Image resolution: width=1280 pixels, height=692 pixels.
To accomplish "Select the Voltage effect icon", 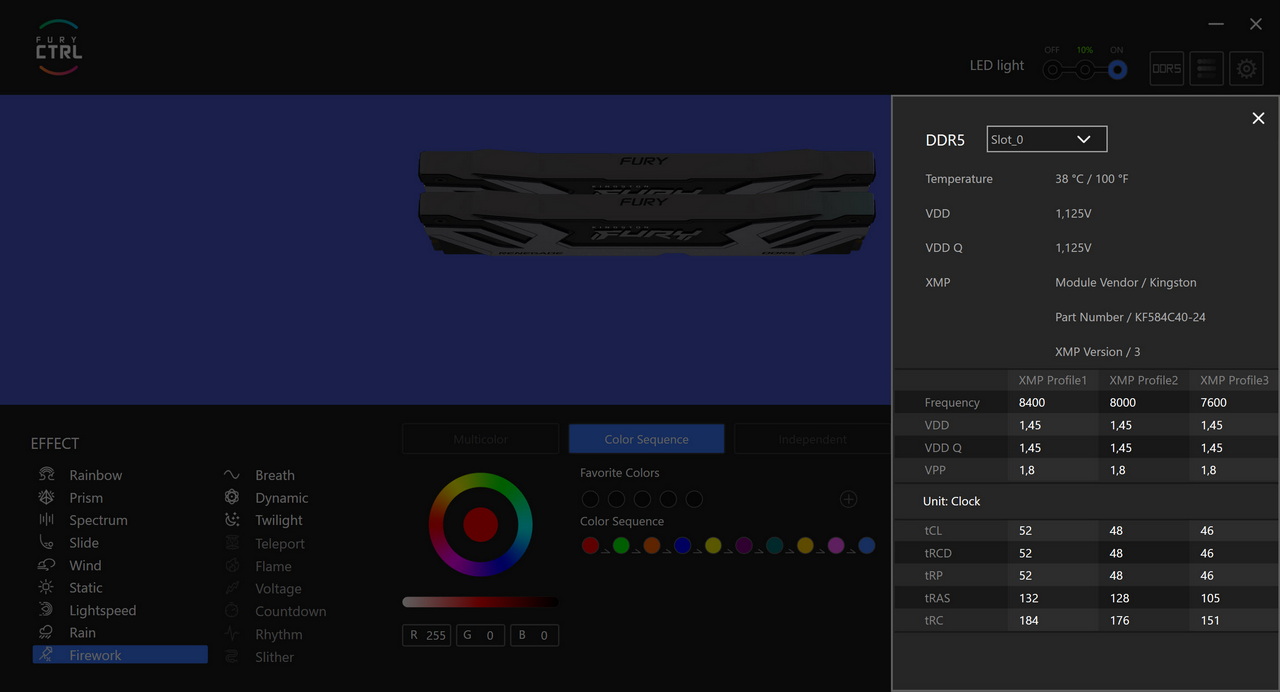I will [x=232, y=588].
